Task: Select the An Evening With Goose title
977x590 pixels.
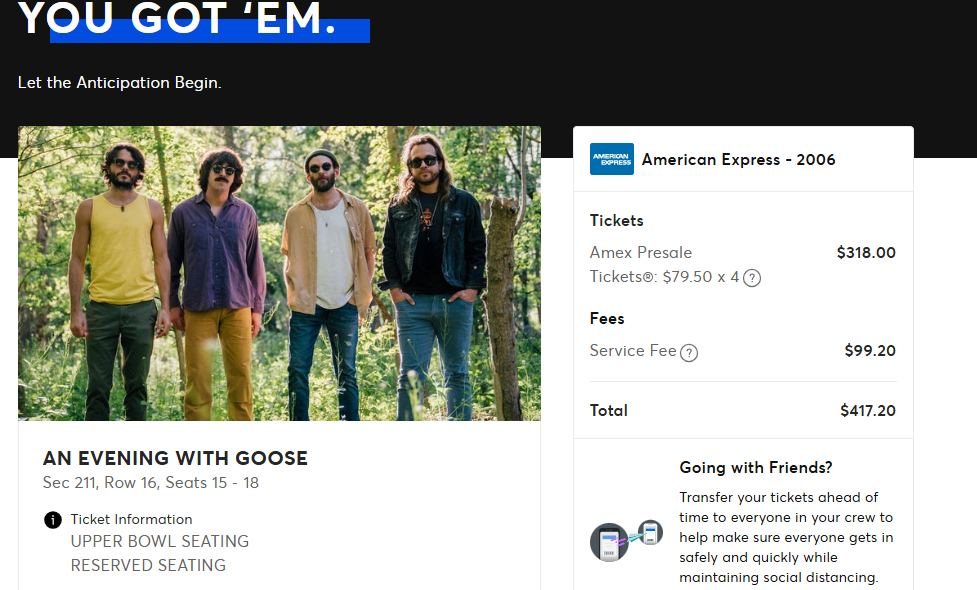Action: 175,458
